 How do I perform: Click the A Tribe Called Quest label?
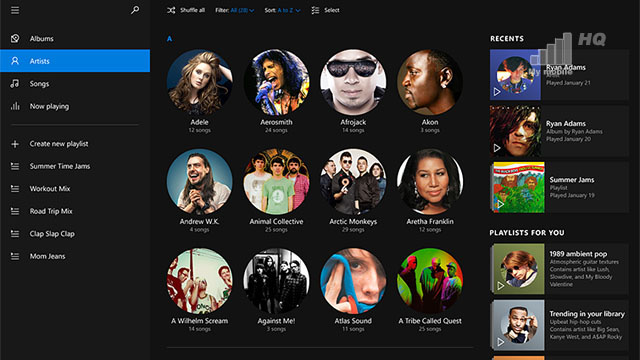click(430, 321)
